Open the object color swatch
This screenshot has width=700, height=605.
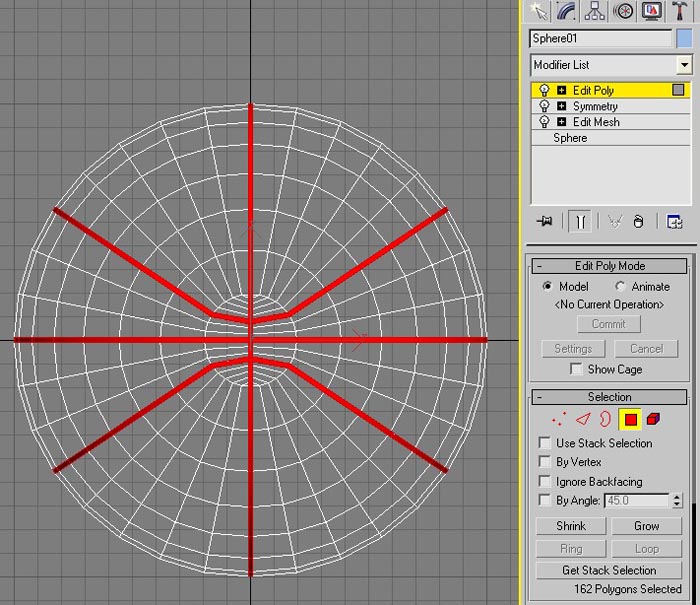click(x=684, y=38)
